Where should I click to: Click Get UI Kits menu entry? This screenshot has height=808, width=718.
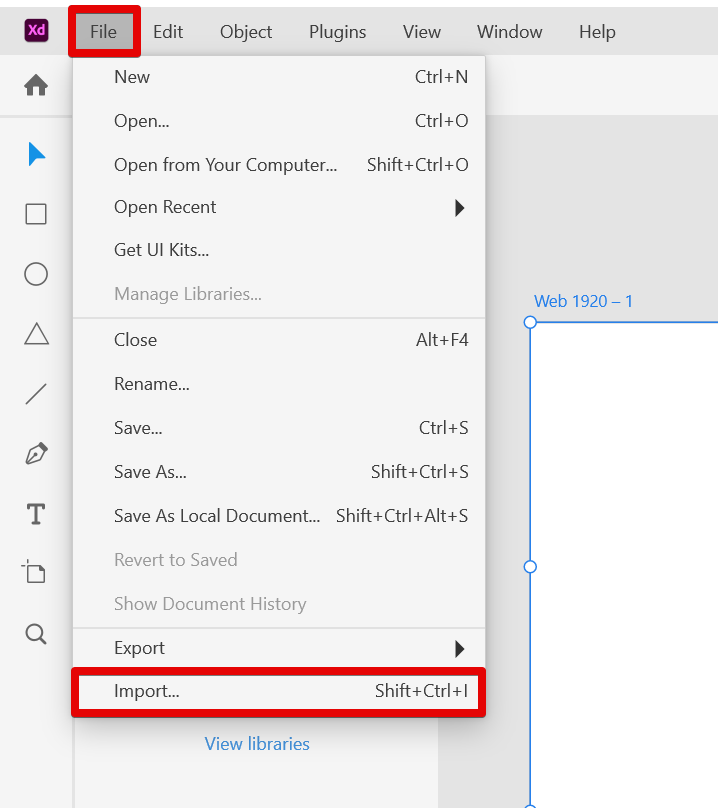162,250
